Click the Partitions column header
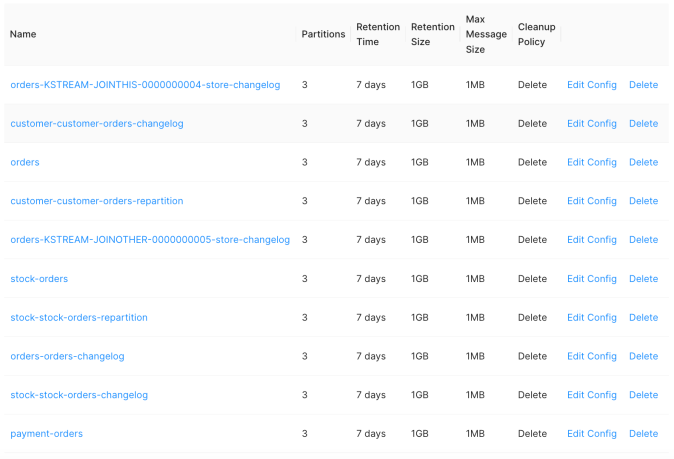The height and width of the screenshot is (459, 674). click(x=323, y=34)
